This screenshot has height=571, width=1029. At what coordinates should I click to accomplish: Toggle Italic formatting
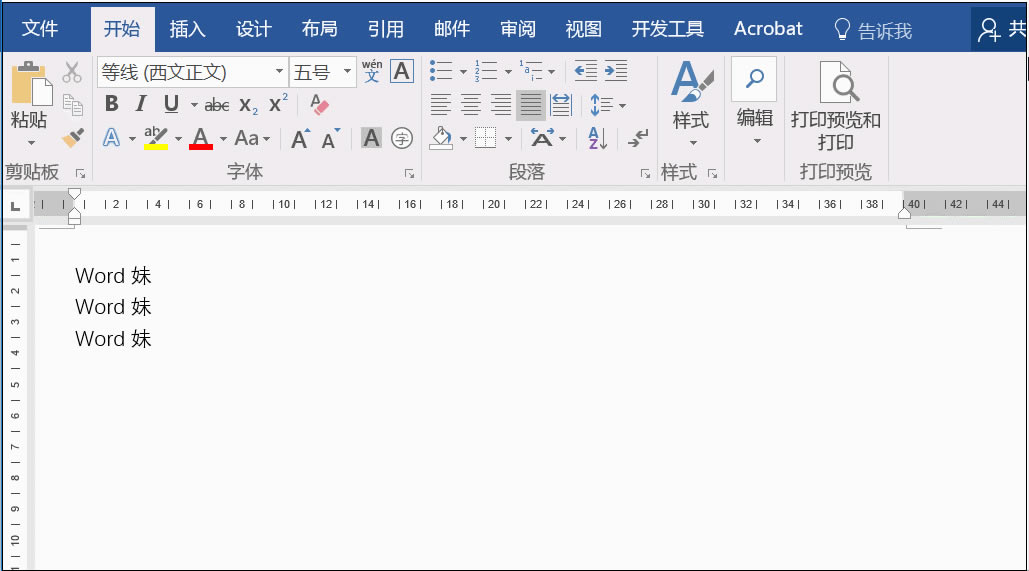[140, 104]
